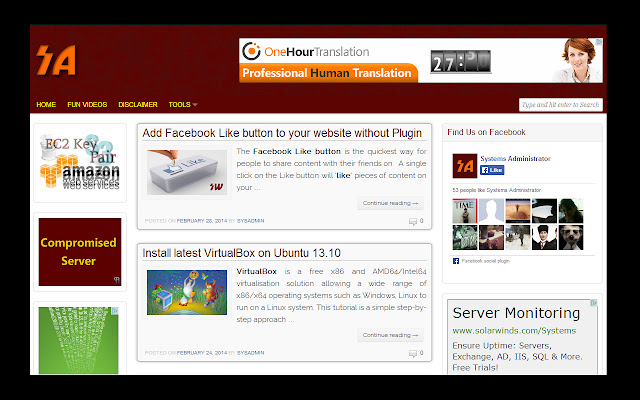Click the Facebook icon beside social plugin
640x400 pixels.
coord(456,261)
